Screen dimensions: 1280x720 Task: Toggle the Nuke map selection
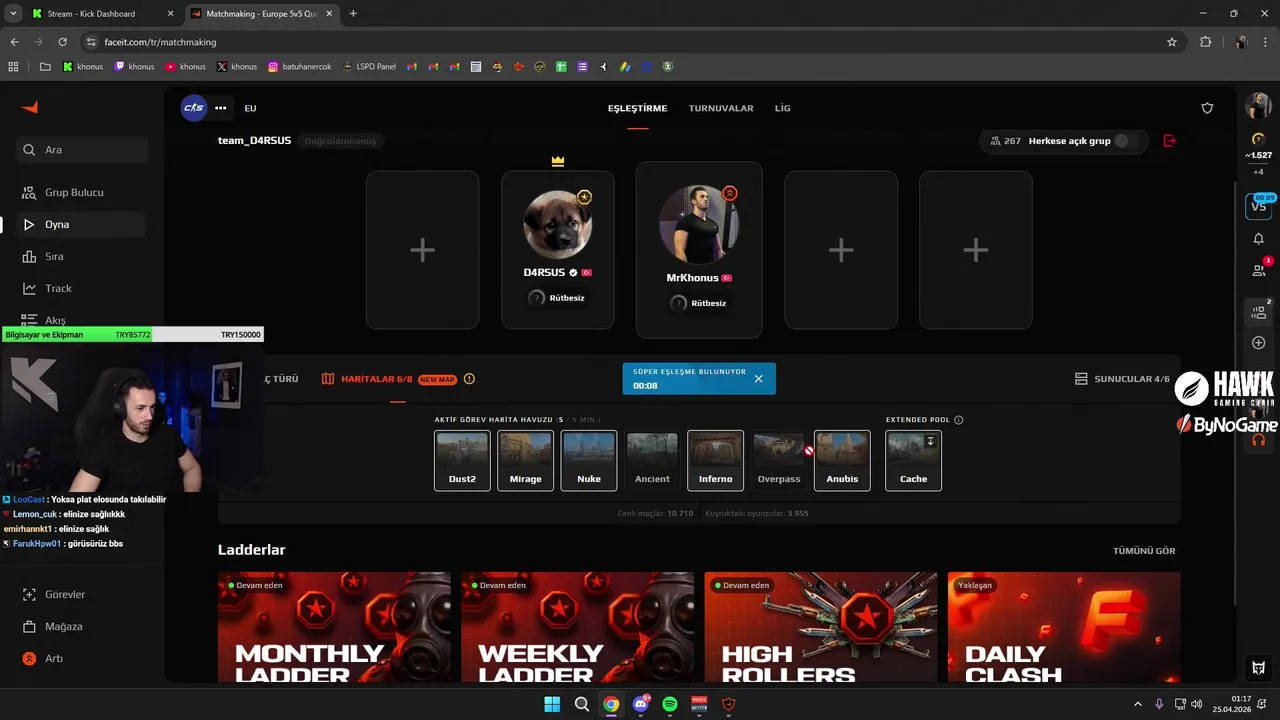pos(589,460)
